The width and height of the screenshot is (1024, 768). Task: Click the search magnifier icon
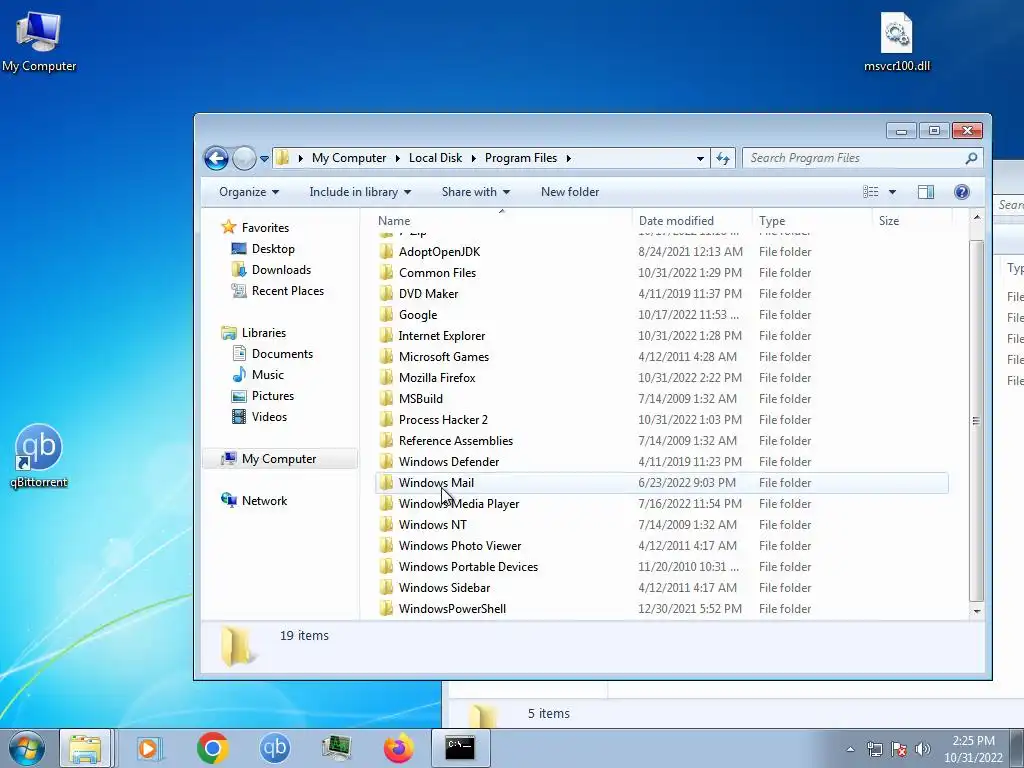[x=971, y=158]
